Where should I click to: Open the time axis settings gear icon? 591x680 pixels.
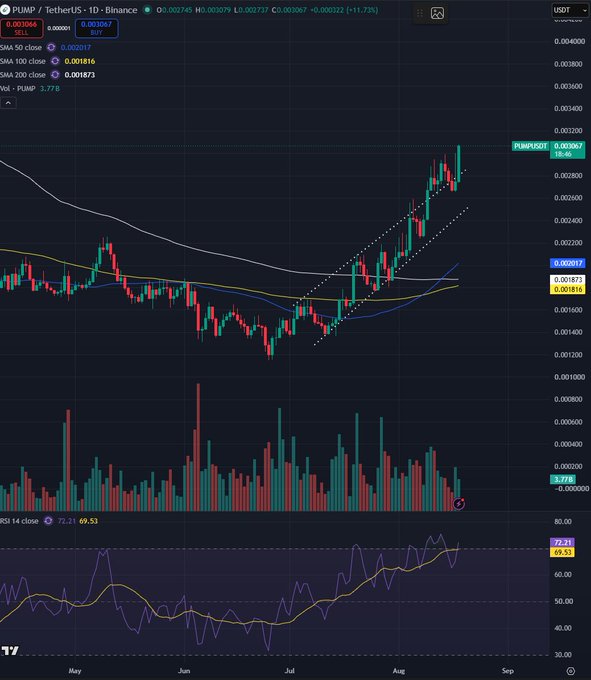tap(571, 671)
